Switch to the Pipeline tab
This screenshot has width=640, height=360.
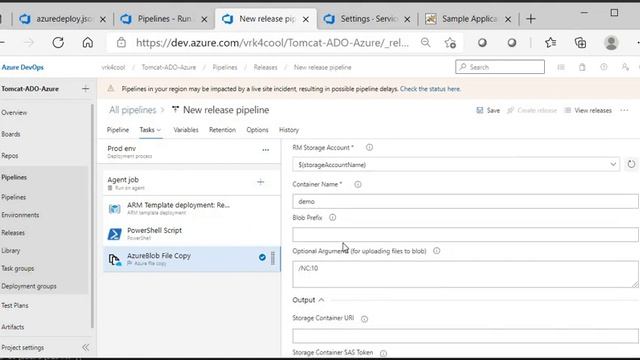coord(118,130)
